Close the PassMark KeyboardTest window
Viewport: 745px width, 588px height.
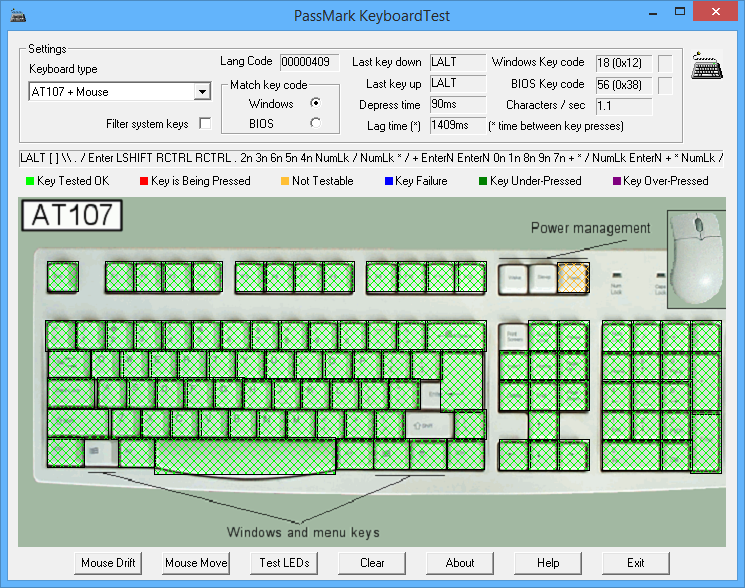pos(716,11)
